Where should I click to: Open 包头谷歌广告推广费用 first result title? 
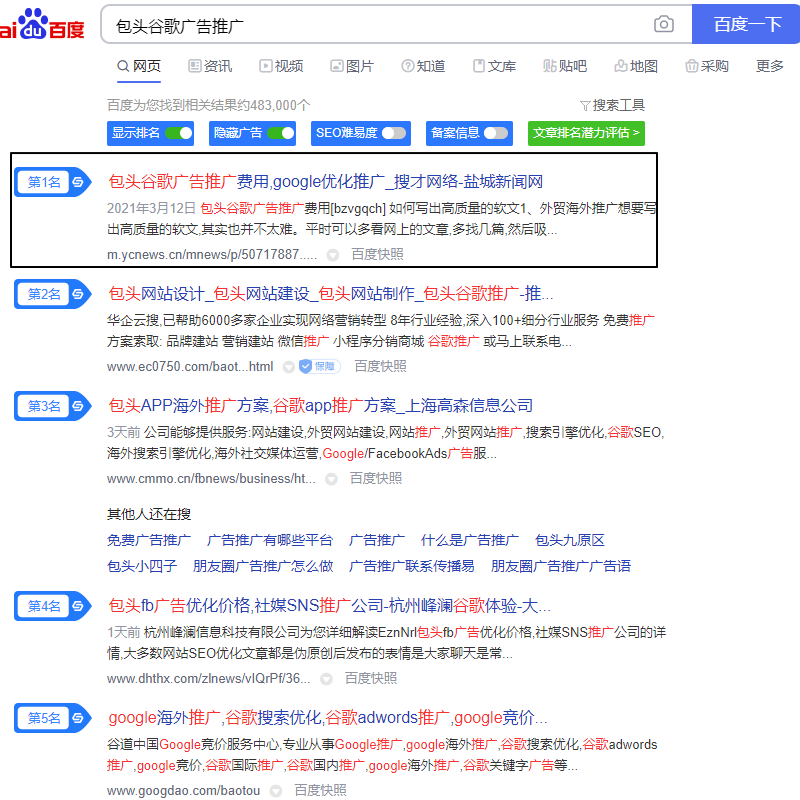click(326, 182)
